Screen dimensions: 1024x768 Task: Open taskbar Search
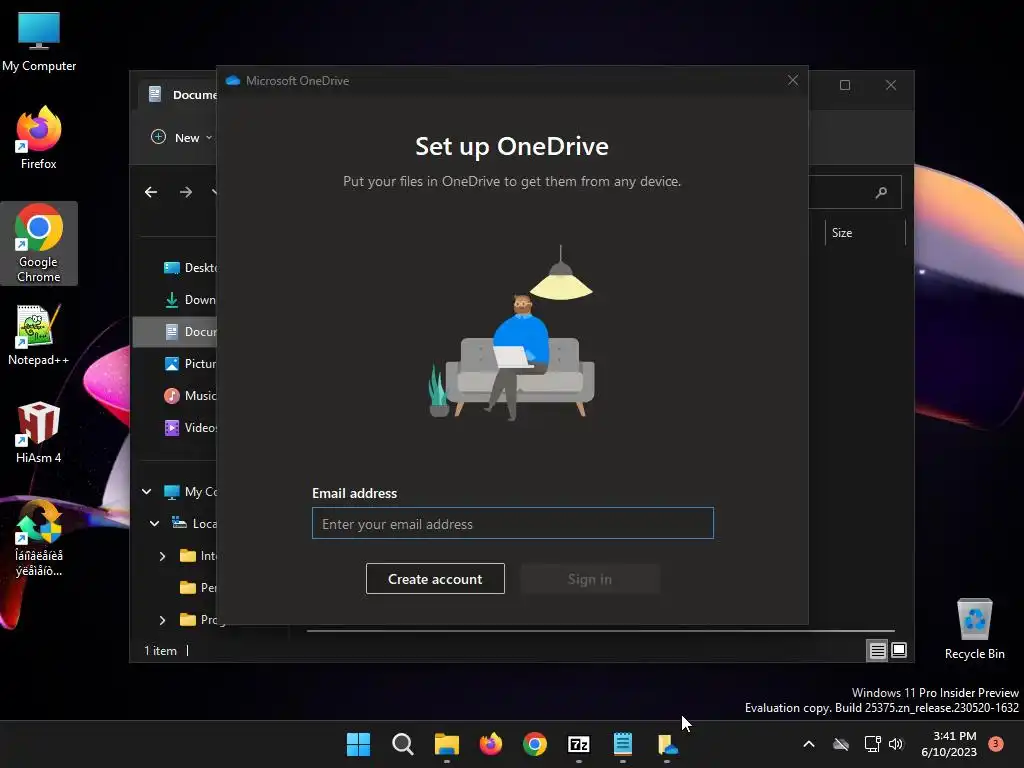click(402, 744)
